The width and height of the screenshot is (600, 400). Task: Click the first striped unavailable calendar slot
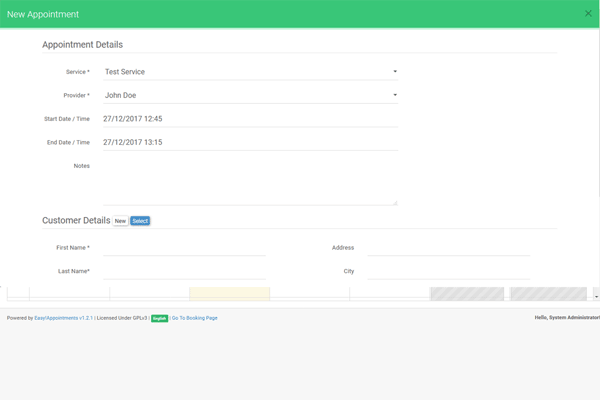[x=466, y=293]
